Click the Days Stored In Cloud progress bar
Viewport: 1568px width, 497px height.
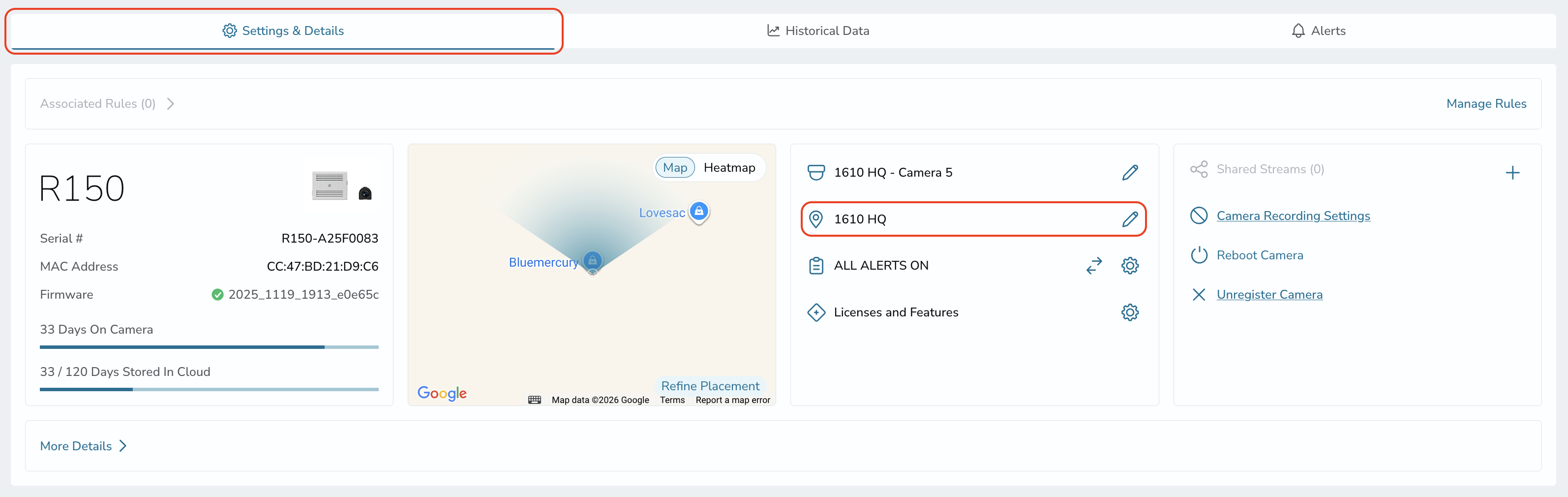point(209,389)
